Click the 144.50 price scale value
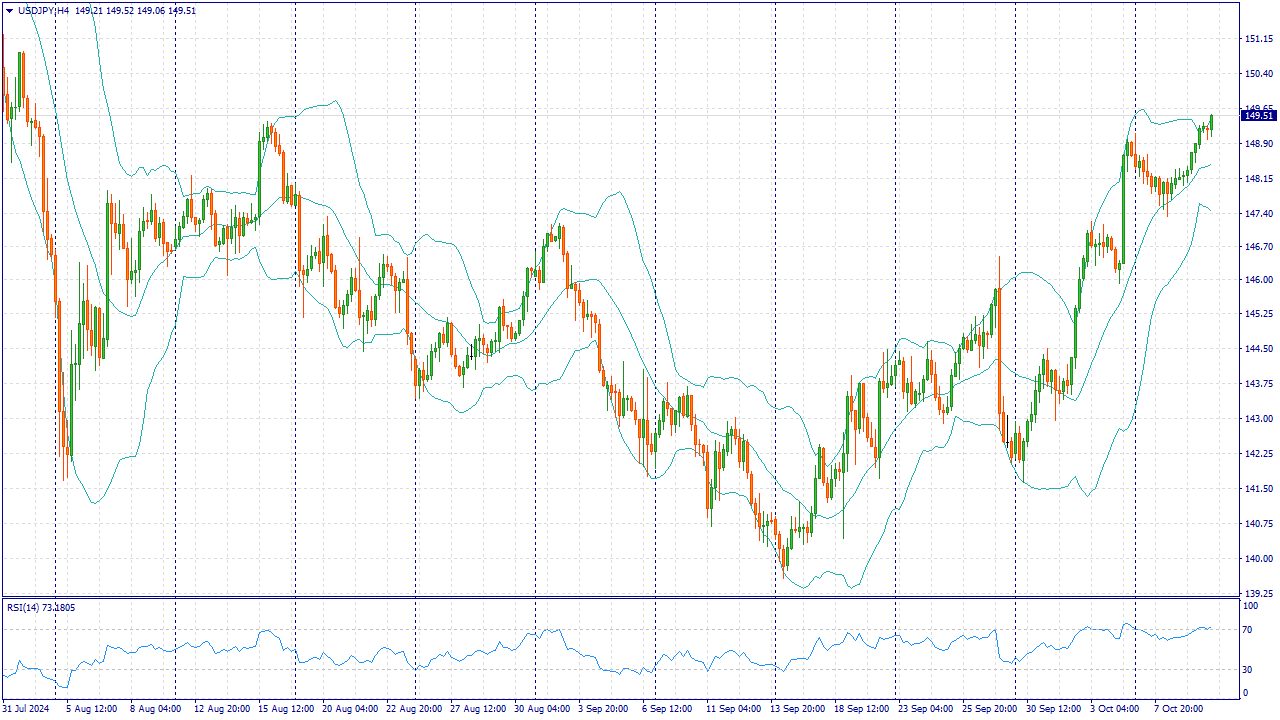The image size is (1280, 720). click(1258, 349)
